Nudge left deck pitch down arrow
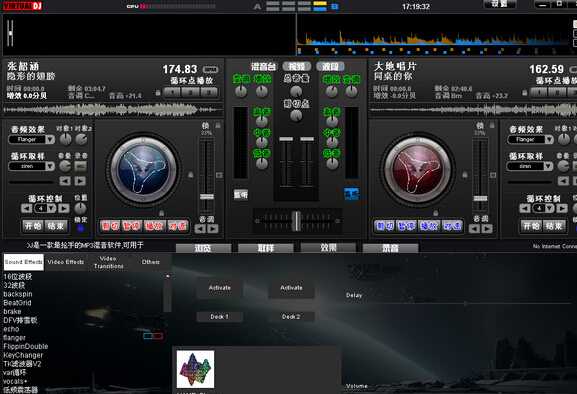 tap(200, 229)
